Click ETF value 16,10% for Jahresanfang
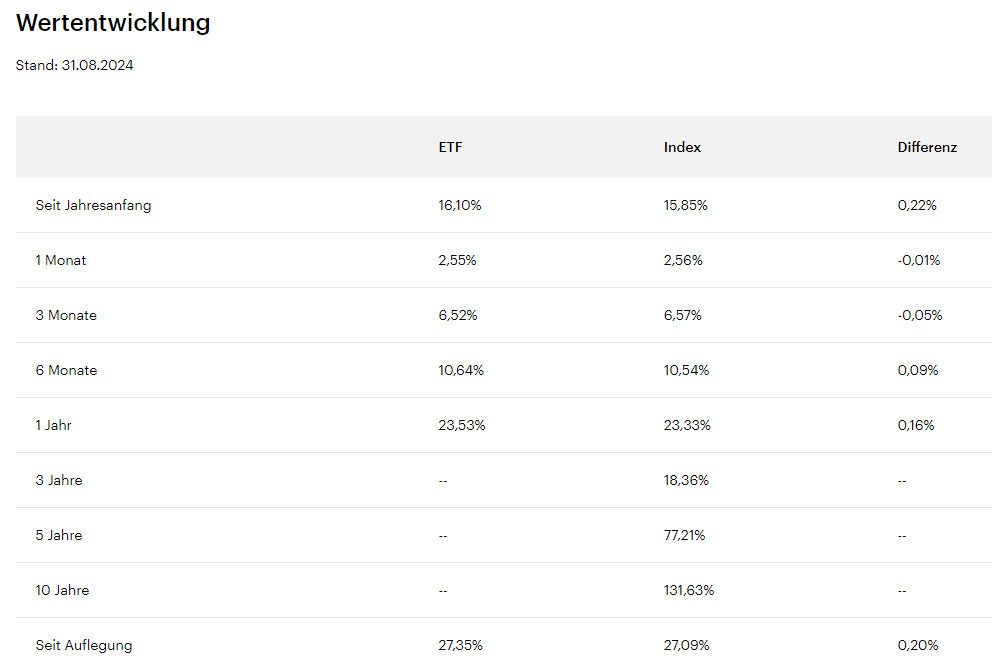The width and height of the screenshot is (992, 670). point(460,205)
